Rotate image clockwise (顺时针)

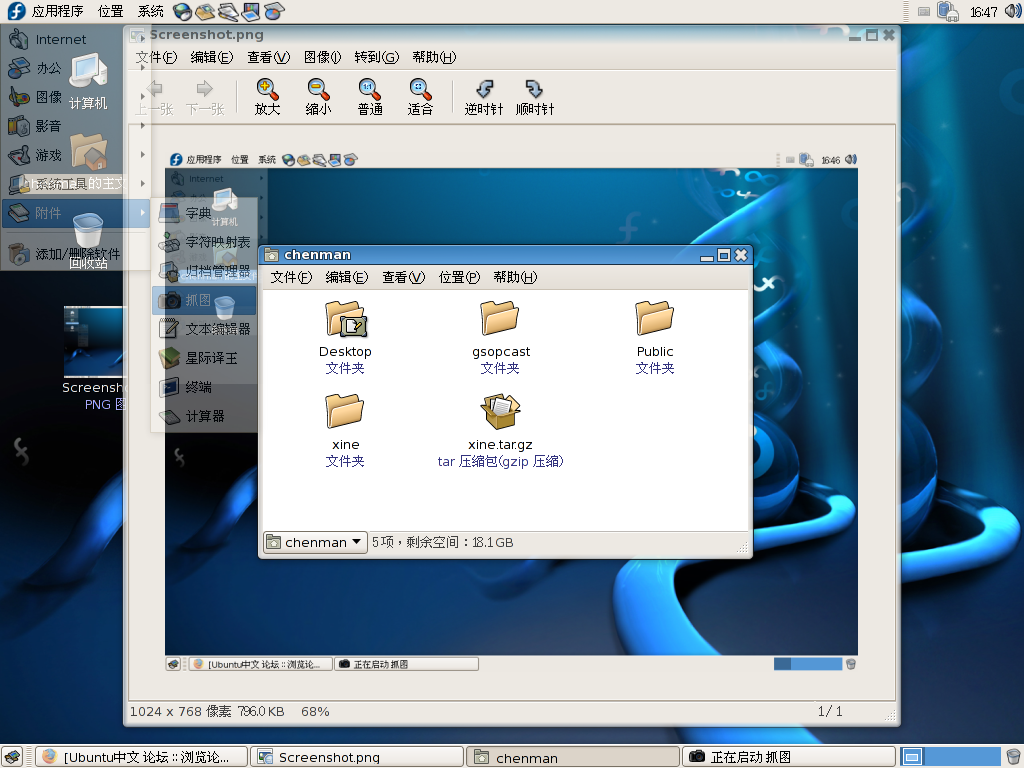(535, 97)
